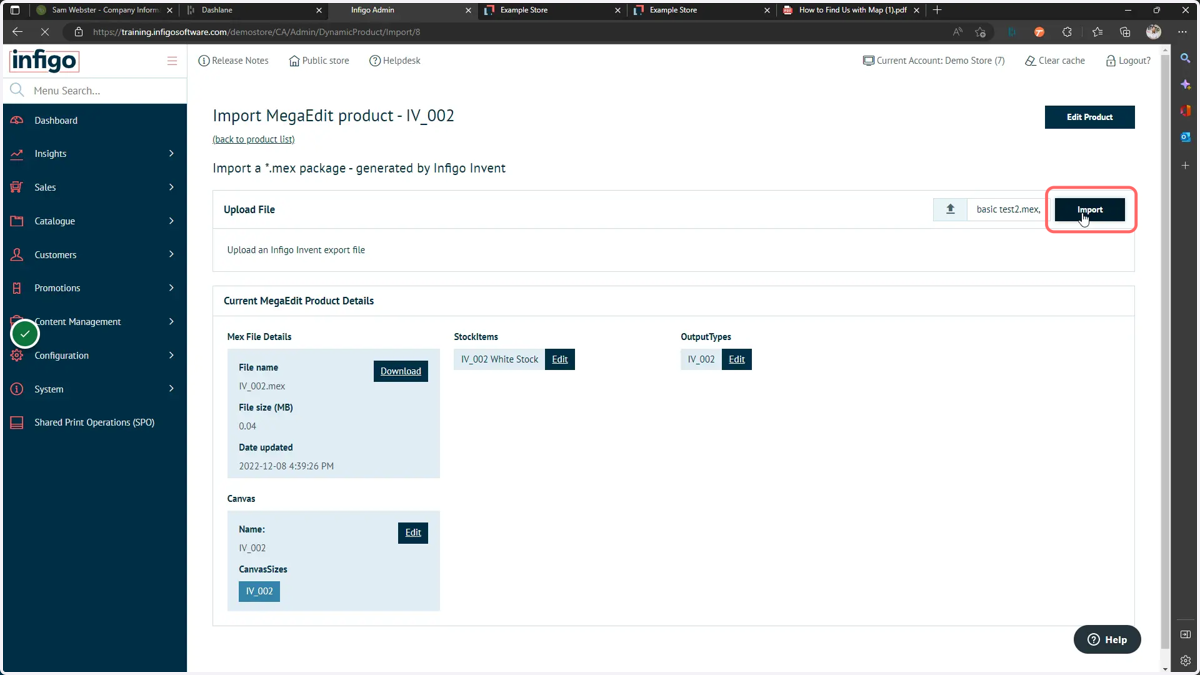
Task: Click the Edit Product button
Action: (1090, 117)
